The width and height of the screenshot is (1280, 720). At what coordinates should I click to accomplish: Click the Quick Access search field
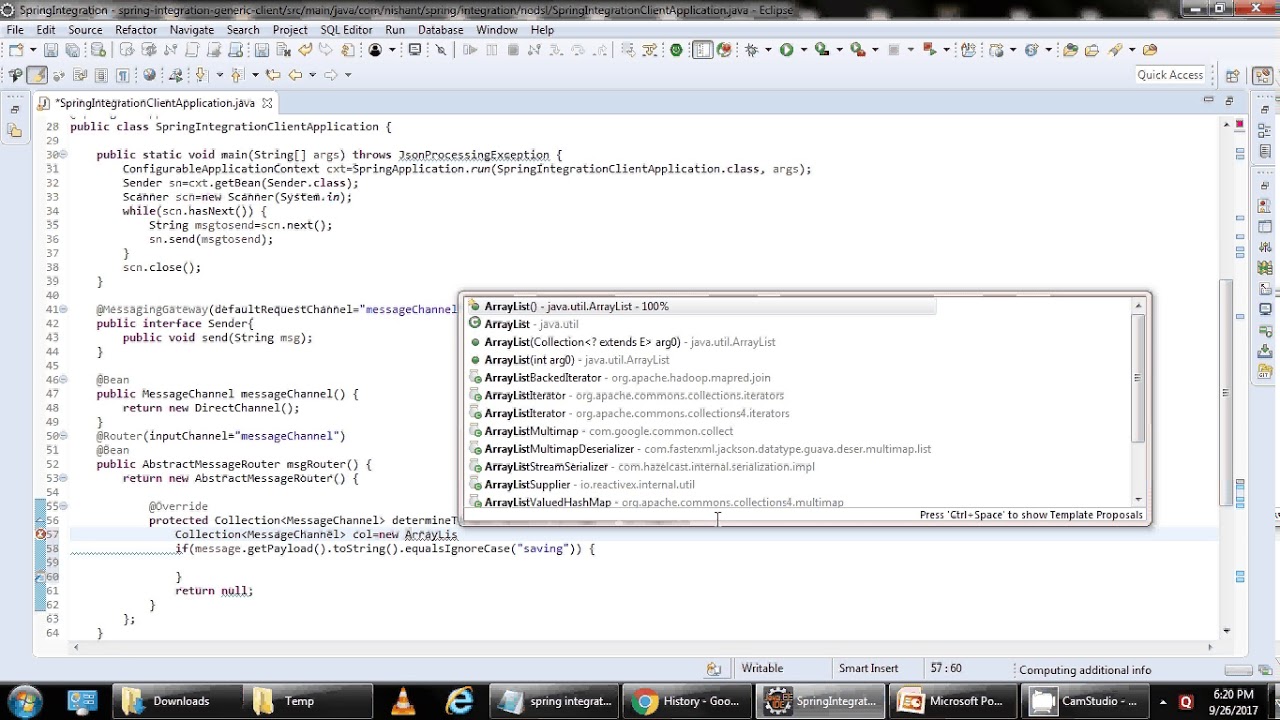click(x=1169, y=75)
